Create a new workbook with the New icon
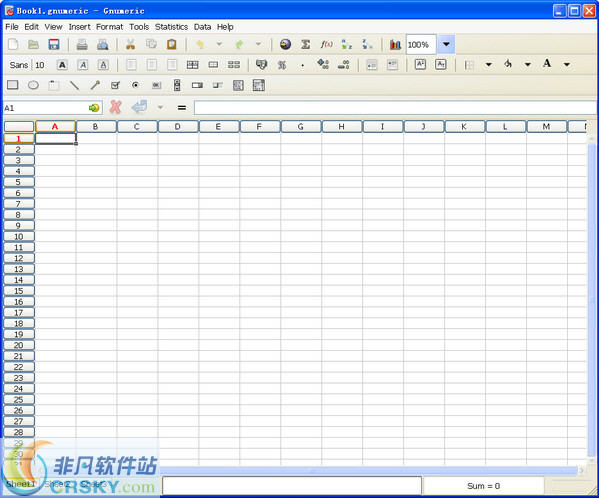 (13, 44)
